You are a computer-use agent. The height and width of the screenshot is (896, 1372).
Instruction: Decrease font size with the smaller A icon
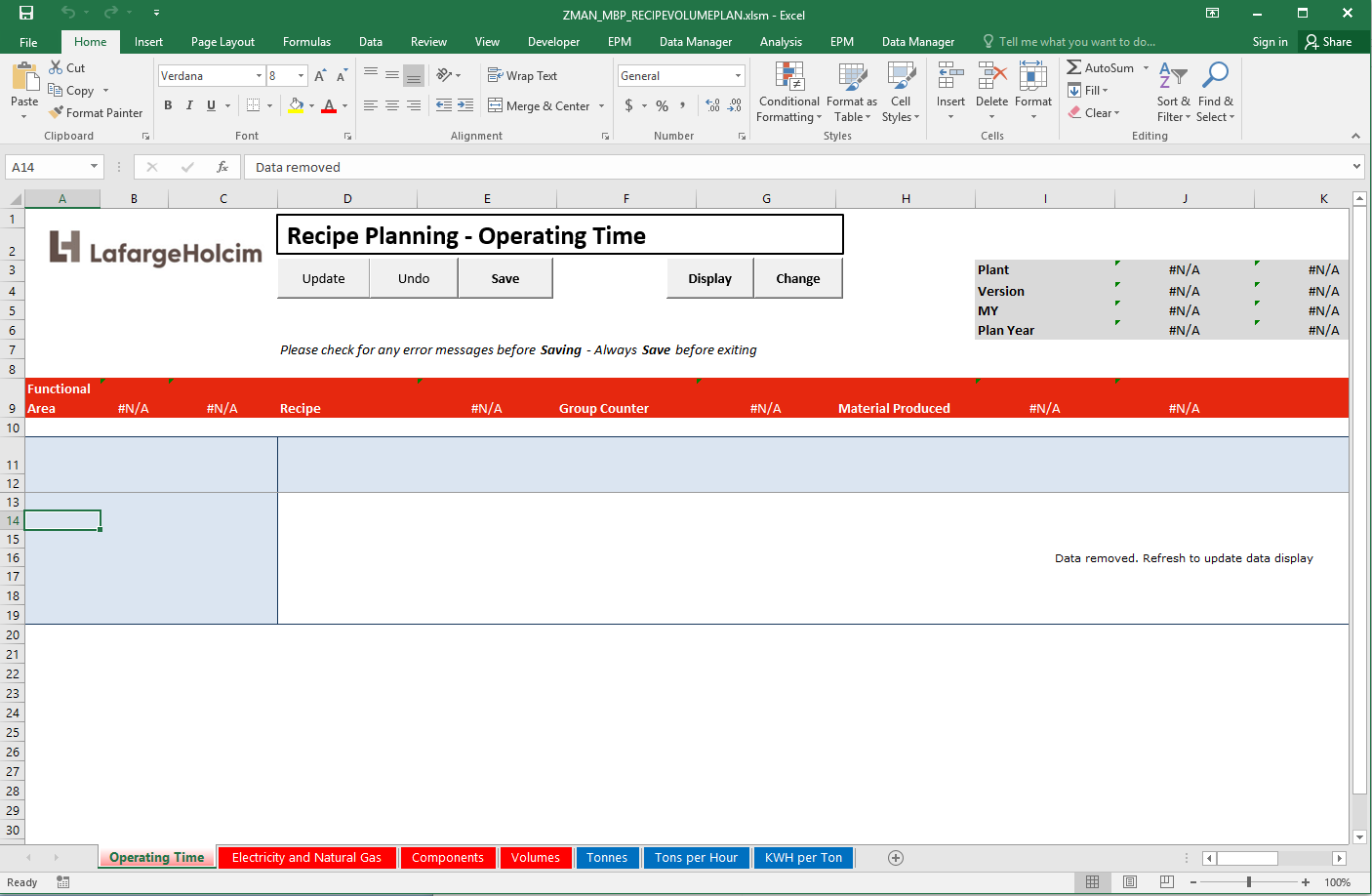click(342, 75)
